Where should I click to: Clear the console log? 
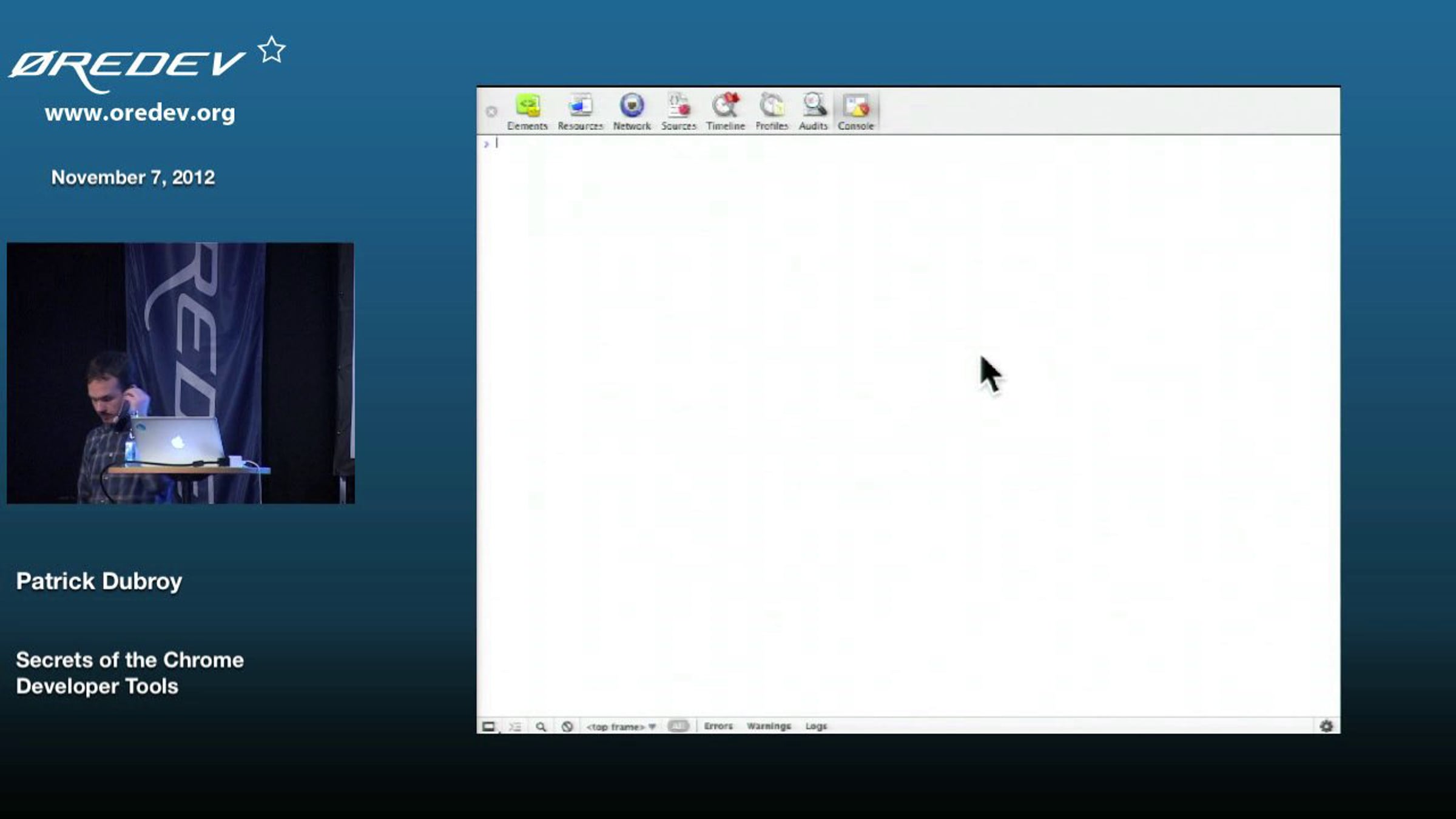[567, 726]
